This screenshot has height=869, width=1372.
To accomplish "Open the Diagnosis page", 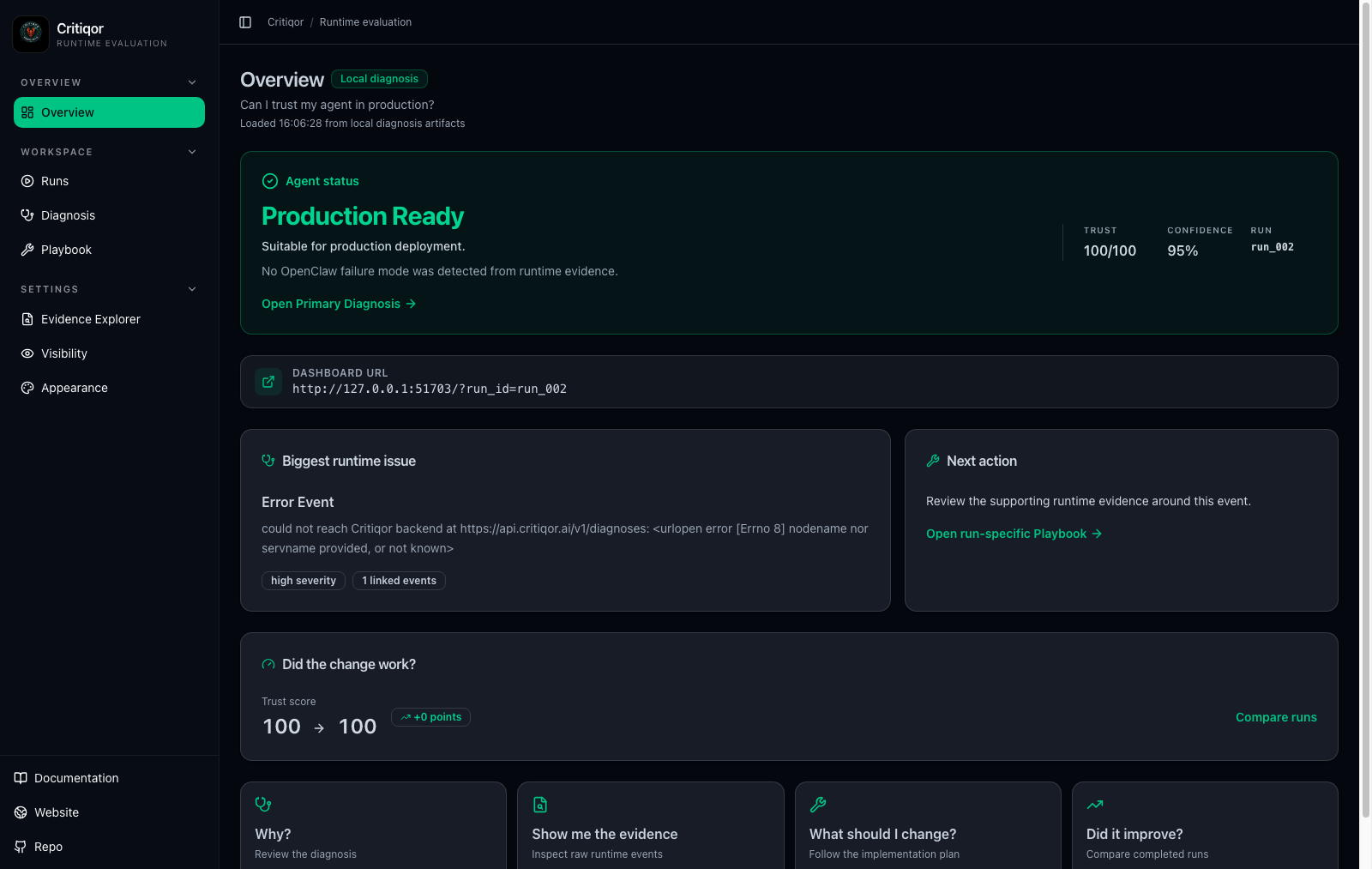I will click(109, 215).
